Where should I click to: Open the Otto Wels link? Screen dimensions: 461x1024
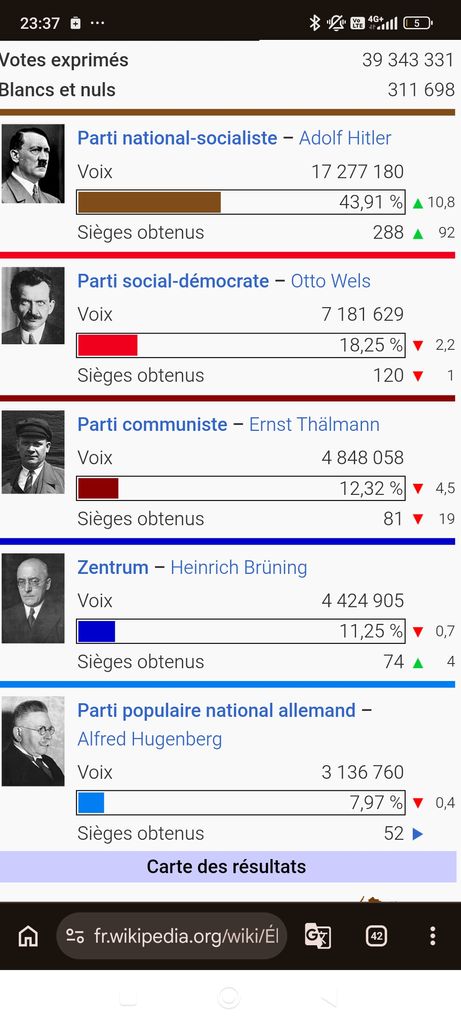click(x=330, y=281)
